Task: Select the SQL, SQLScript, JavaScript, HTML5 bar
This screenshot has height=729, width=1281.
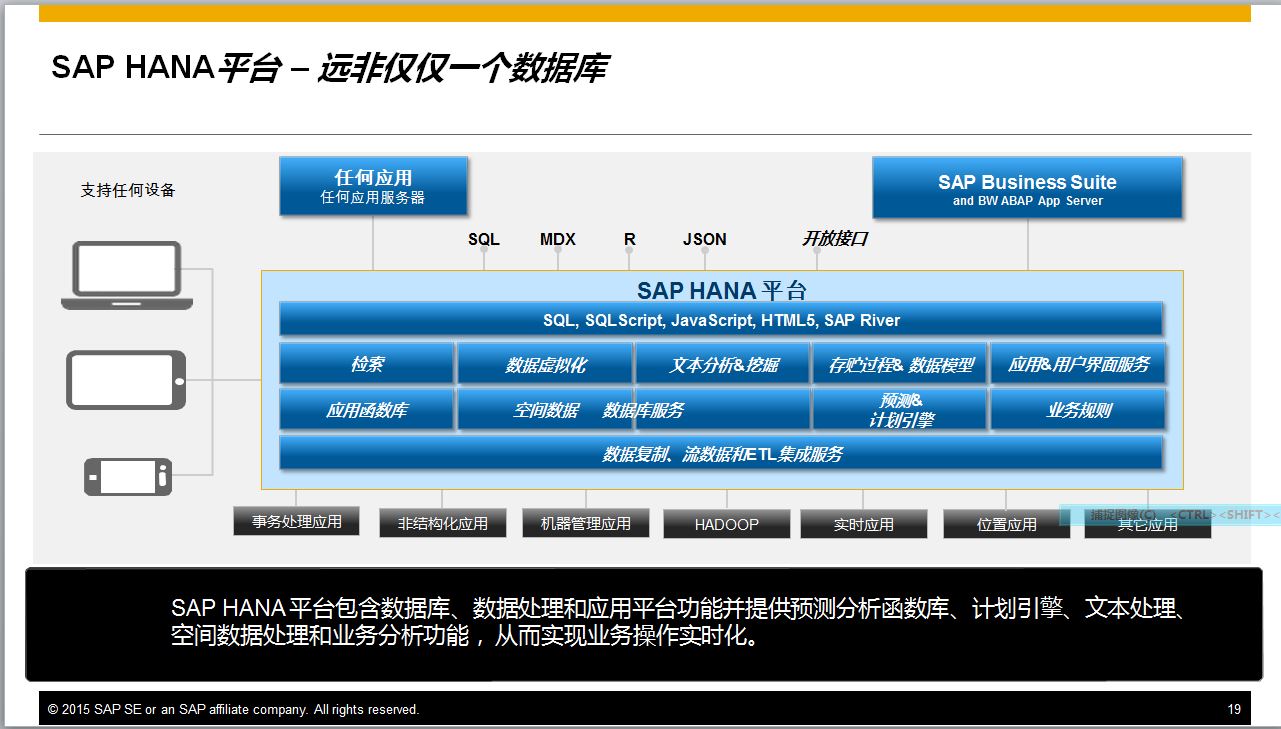Action: coord(721,320)
